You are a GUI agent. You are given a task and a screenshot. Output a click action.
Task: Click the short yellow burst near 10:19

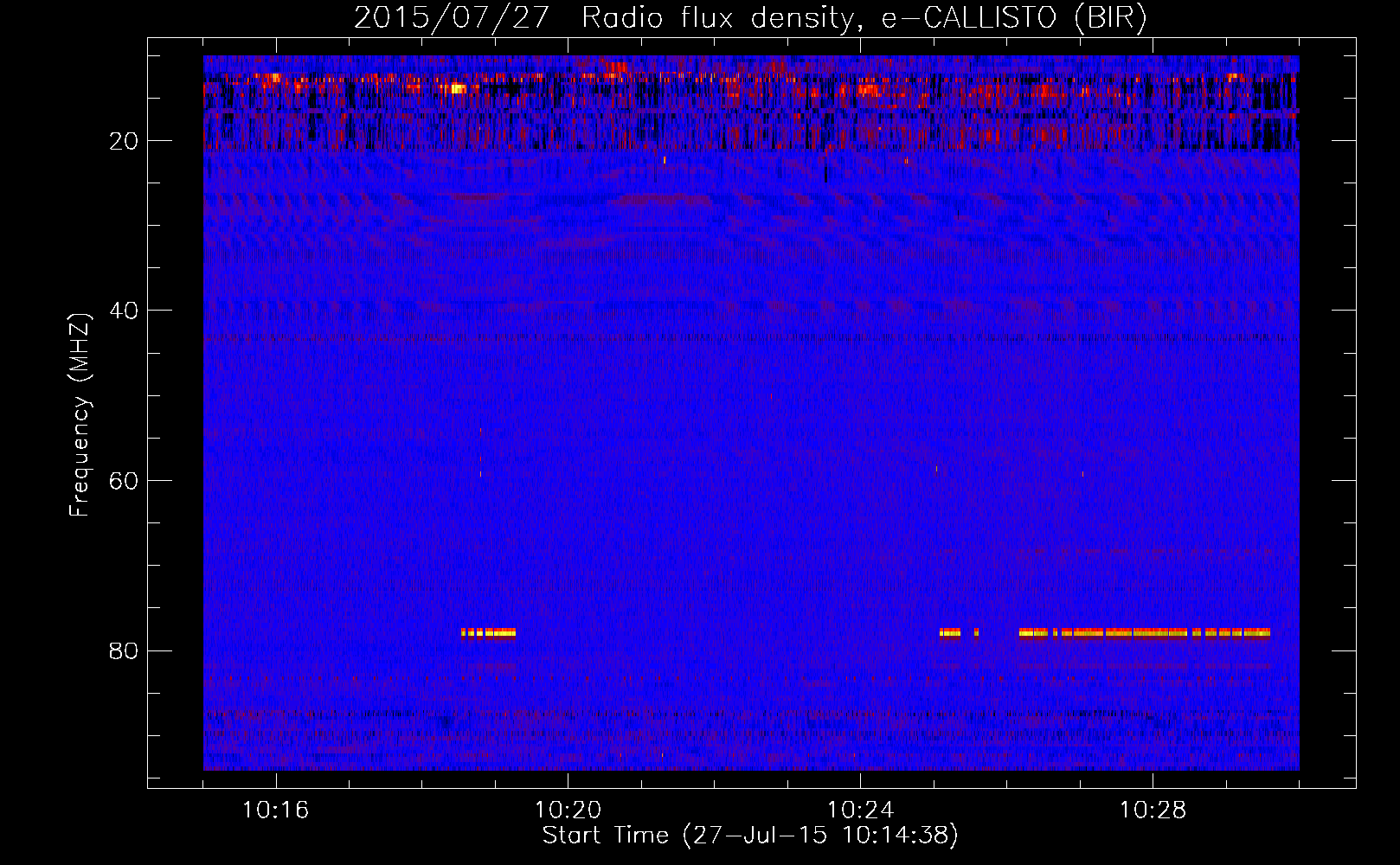[x=488, y=632]
